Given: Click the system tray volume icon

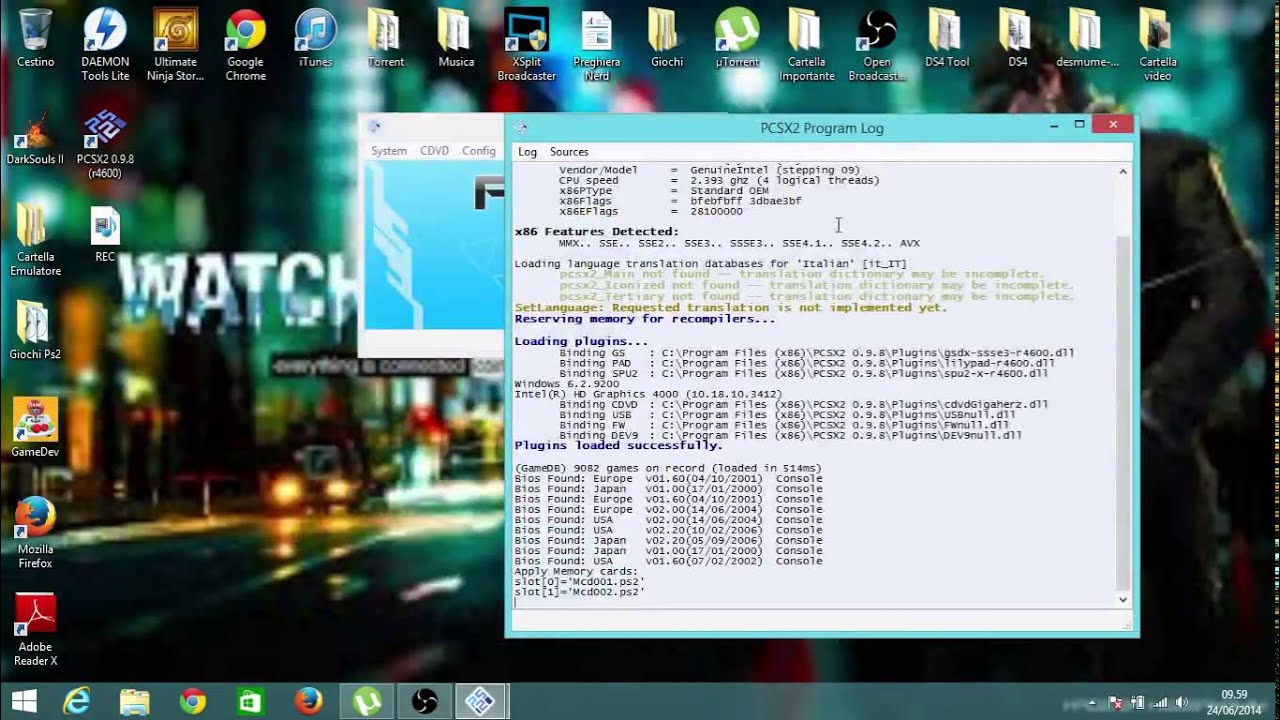Looking at the screenshot, I should pyautogui.click(x=1181, y=702).
